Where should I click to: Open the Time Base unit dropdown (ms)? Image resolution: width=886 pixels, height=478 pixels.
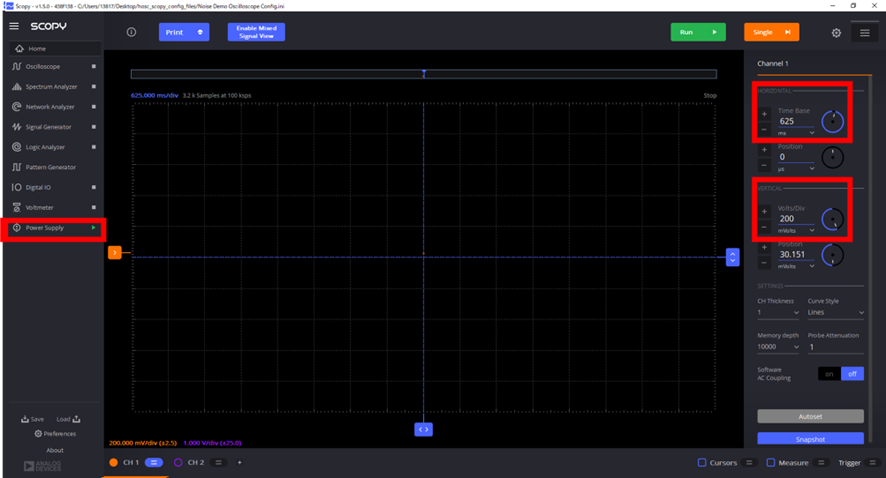pos(796,133)
